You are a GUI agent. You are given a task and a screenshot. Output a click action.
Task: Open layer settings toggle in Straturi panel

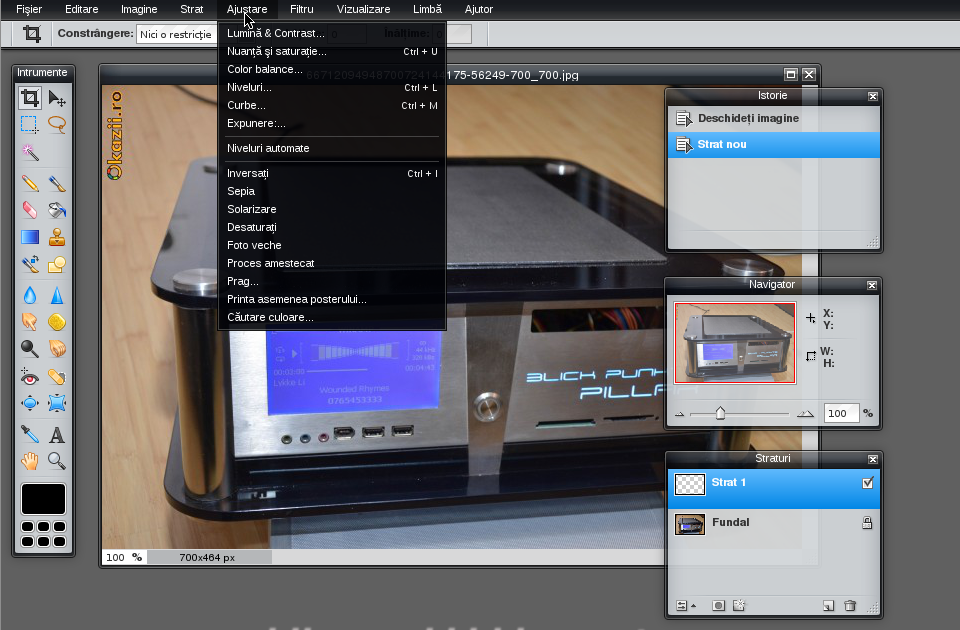(x=685, y=606)
